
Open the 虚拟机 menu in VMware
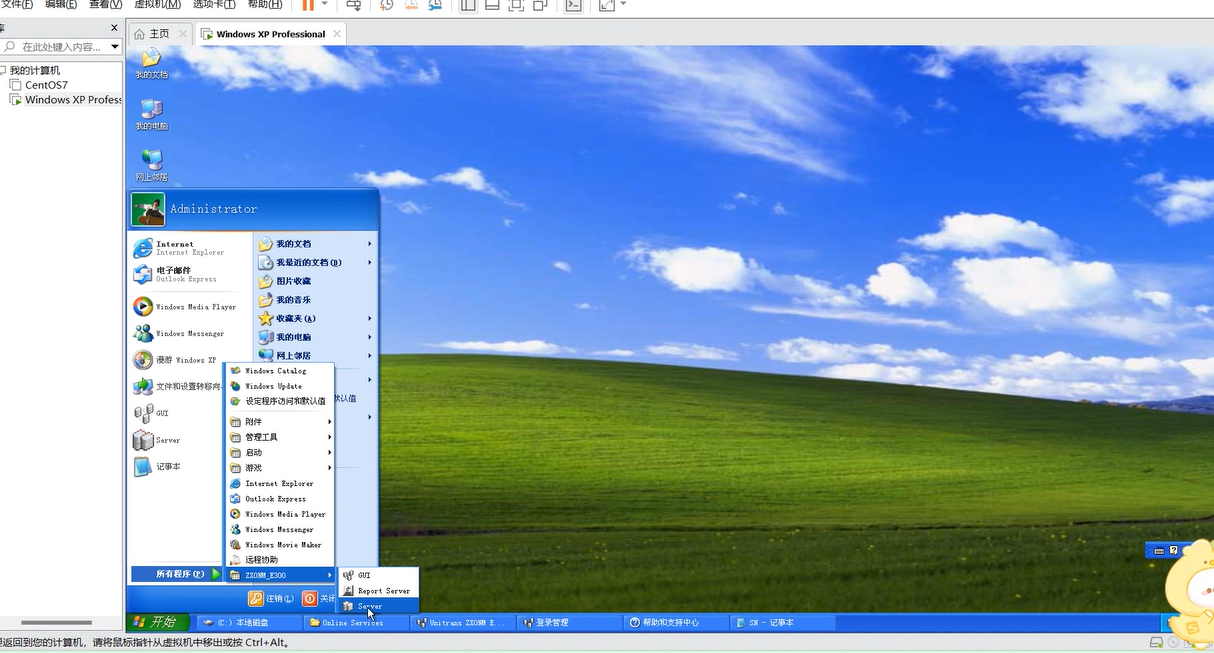pyautogui.click(x=157, y=5)
